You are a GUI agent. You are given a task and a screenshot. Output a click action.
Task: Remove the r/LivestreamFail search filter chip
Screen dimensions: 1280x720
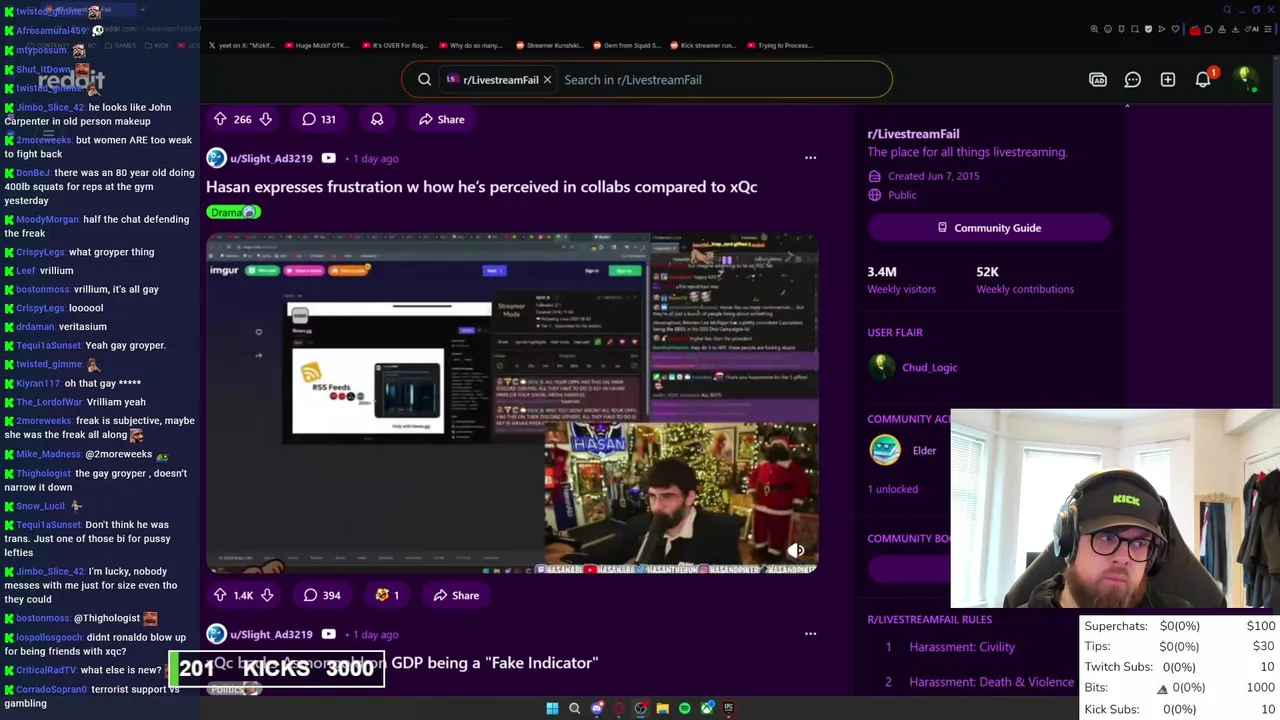coord(547,79)
